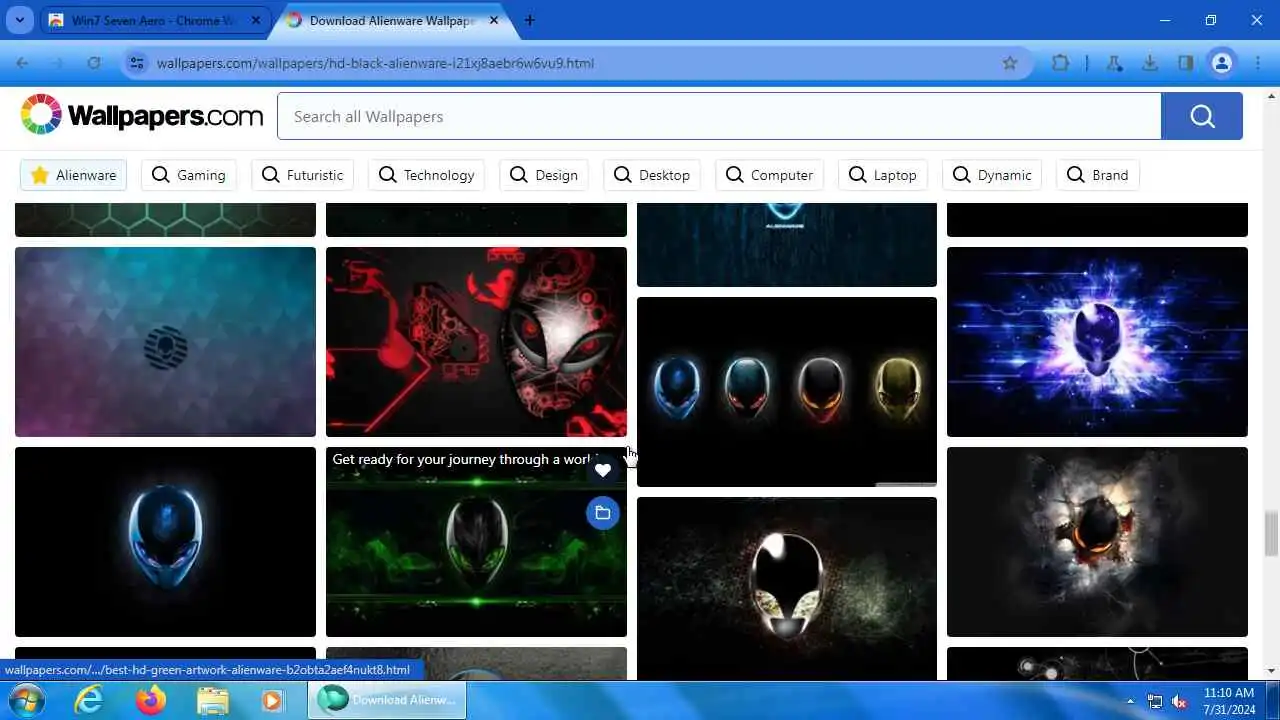
Task: Open the Chrome three-dot menu
Action: pyautogui.click(x=1258, y=63)
